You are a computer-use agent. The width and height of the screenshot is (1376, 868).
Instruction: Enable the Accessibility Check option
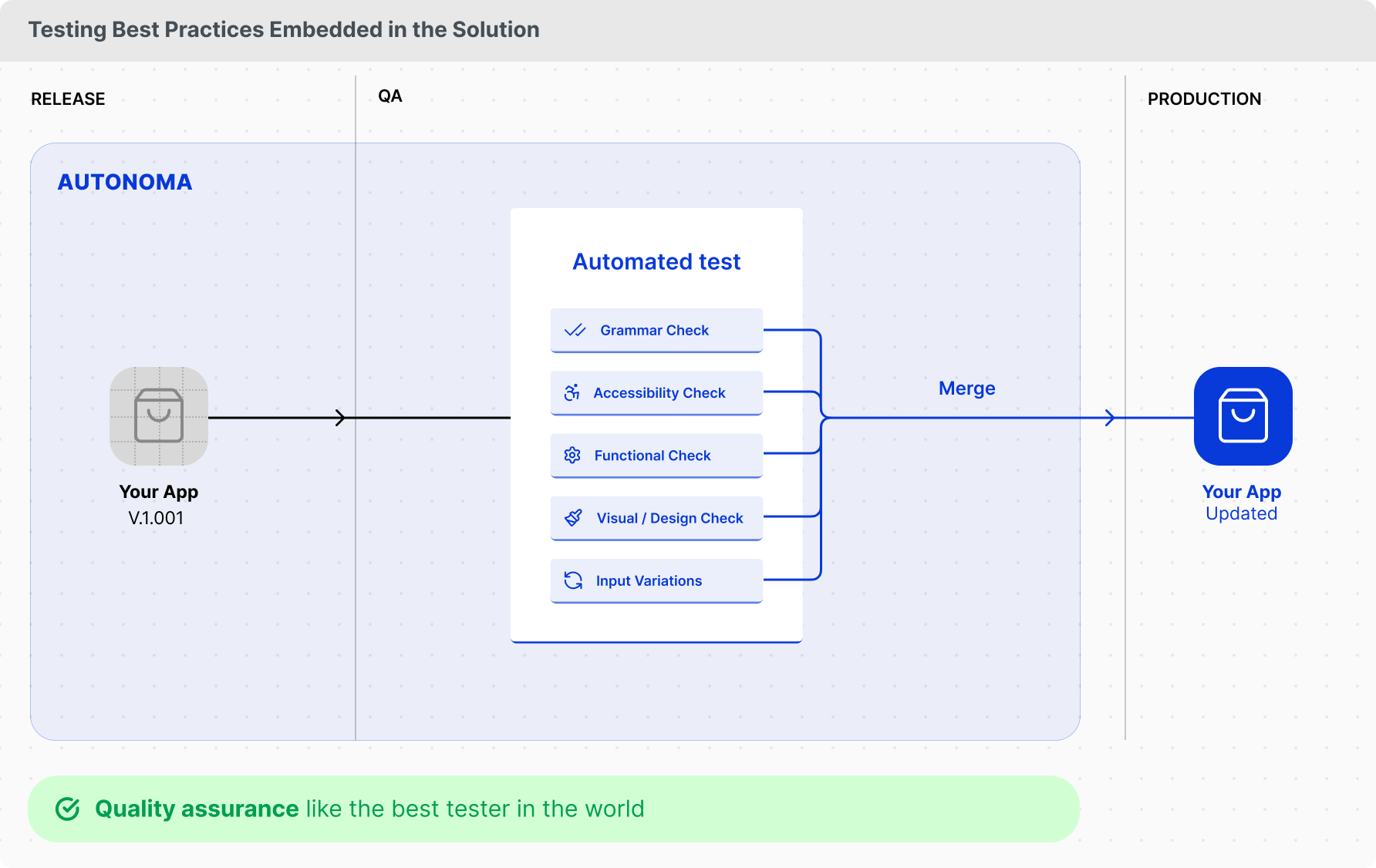click(x=656, y=392)
